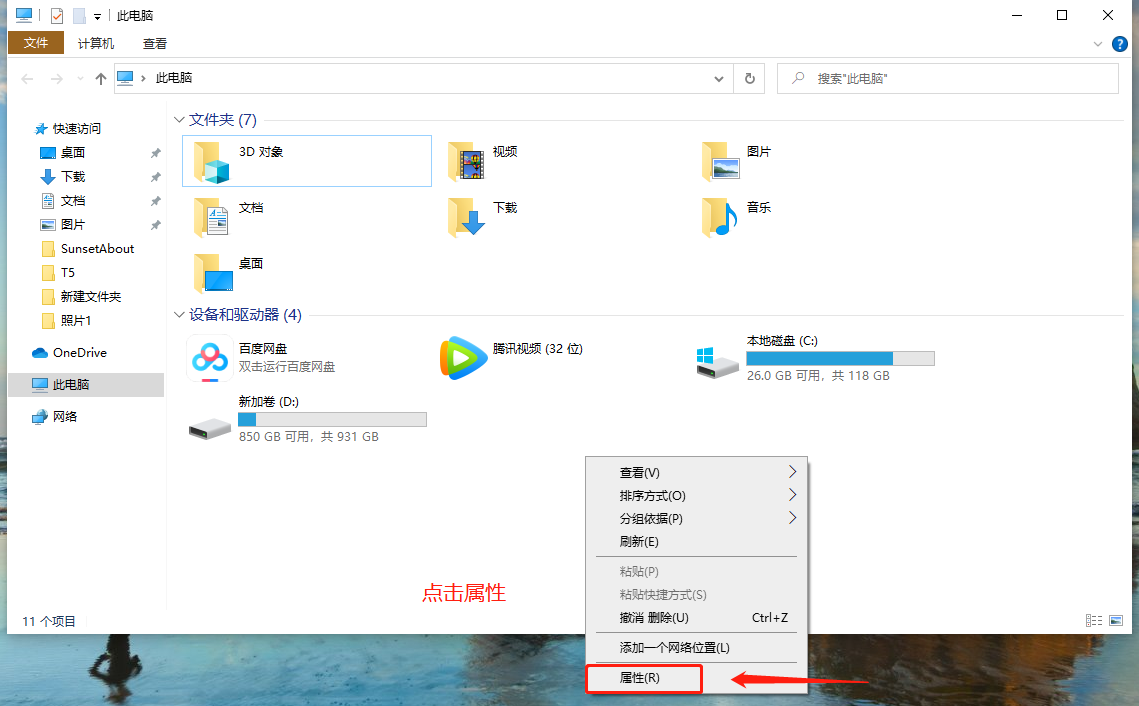Open the 计算机 ribbon tab
Image resolution: width=1139 pixels, height=706 pixels.
[x=96, y=44]
